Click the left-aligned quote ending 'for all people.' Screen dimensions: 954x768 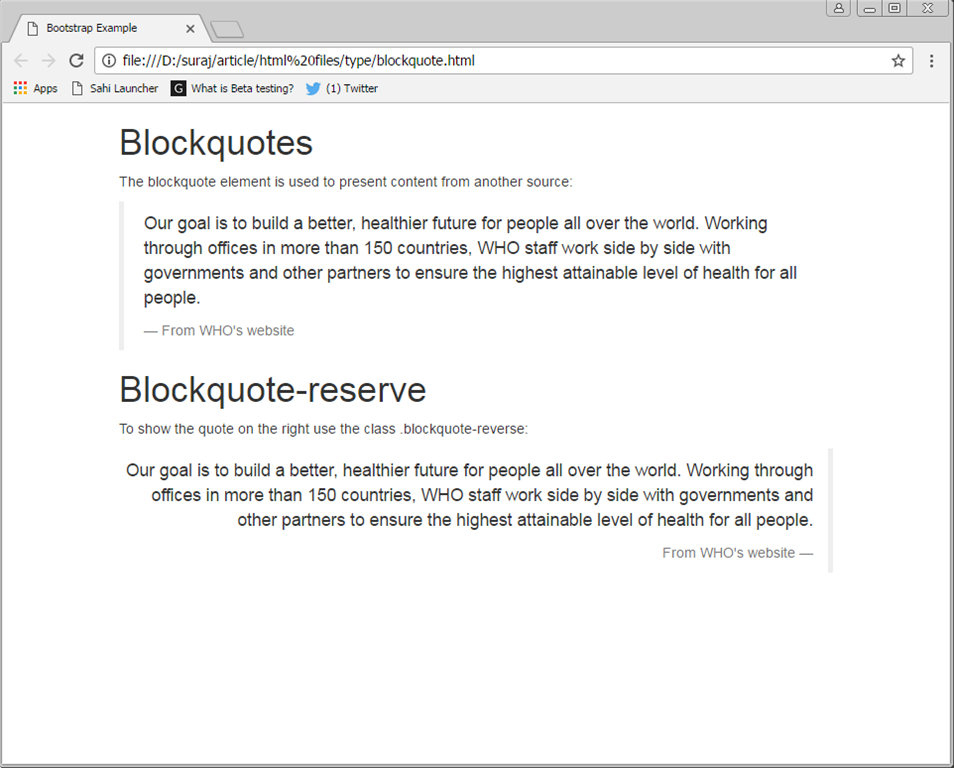(470, 260)
